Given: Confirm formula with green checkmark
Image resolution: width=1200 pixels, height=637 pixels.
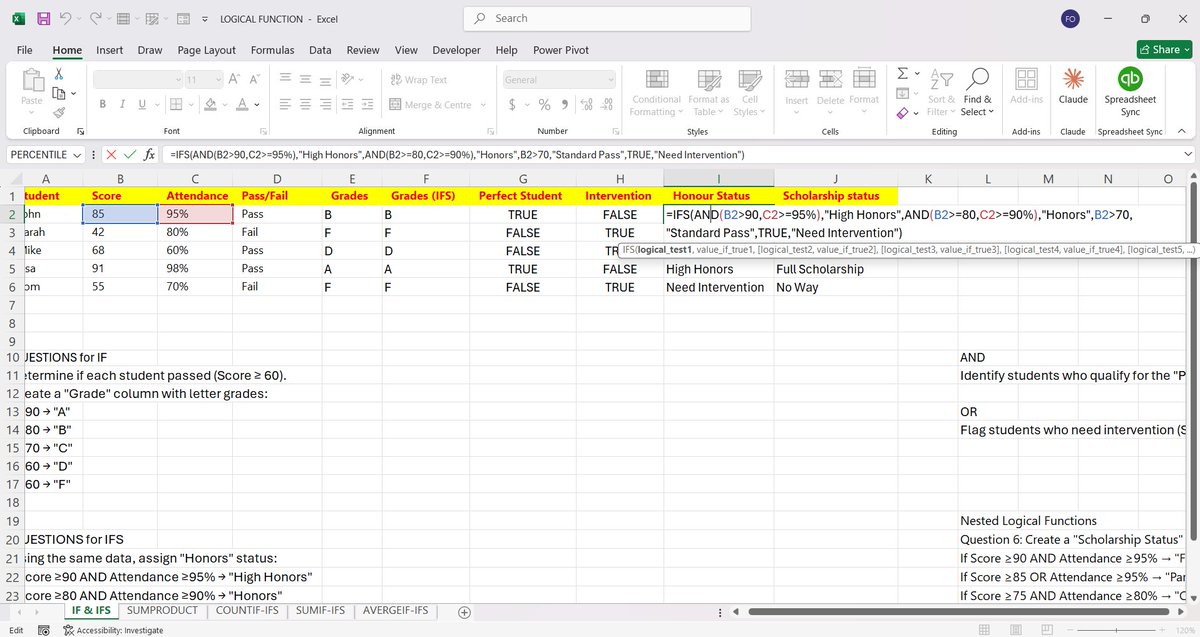Looking at the screenshot, I should (129, 155).
